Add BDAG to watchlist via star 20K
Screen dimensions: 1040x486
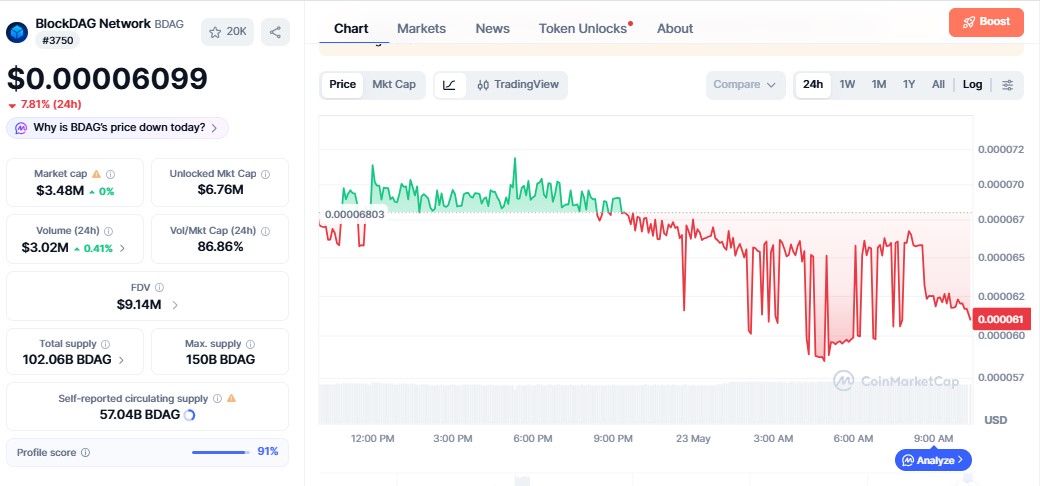[228, 32]
